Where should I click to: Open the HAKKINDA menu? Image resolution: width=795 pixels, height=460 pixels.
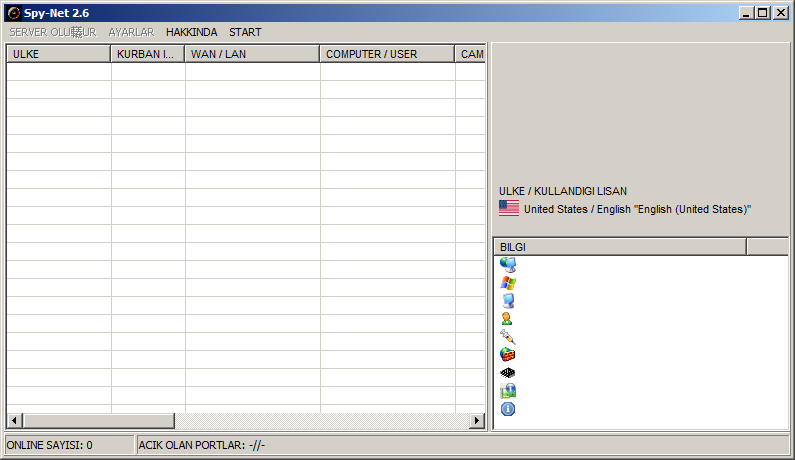191,32
